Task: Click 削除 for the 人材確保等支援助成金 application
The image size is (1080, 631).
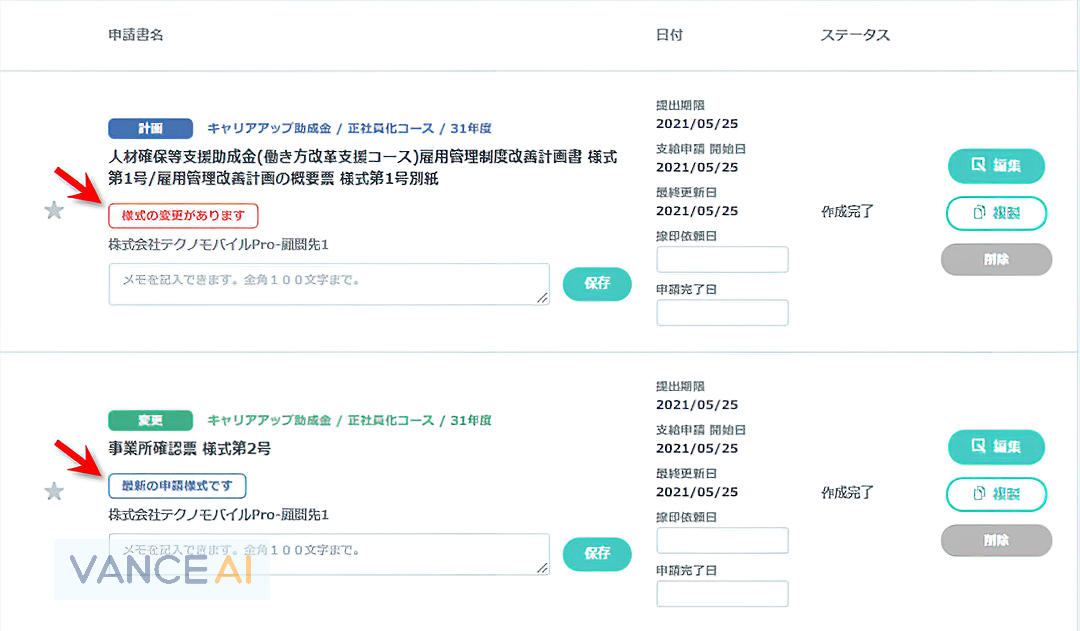Action: pos(995,259)
